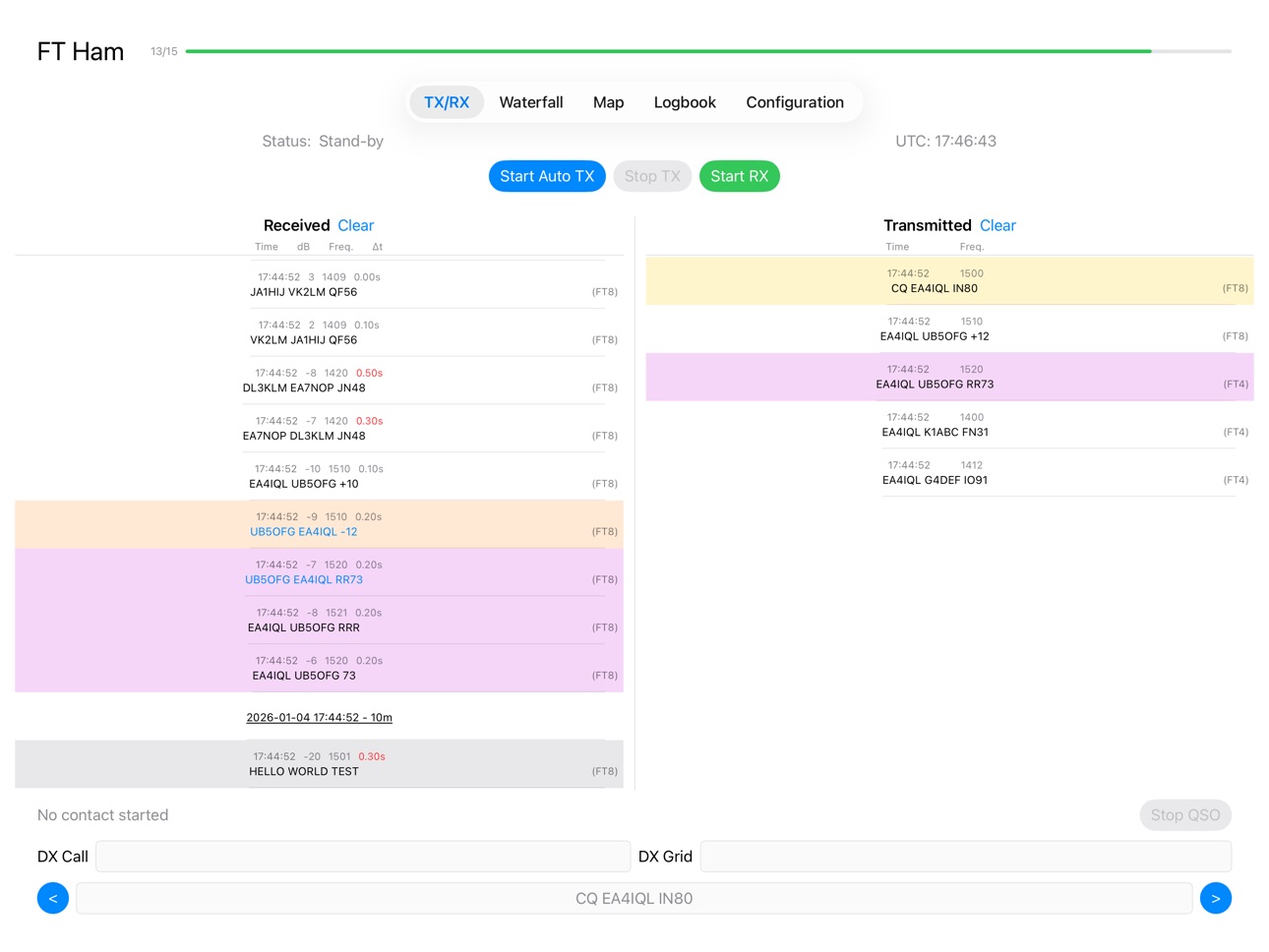The image size is (1269, 952).
Task: Open the Logbook tab
Action: [685, 102]
